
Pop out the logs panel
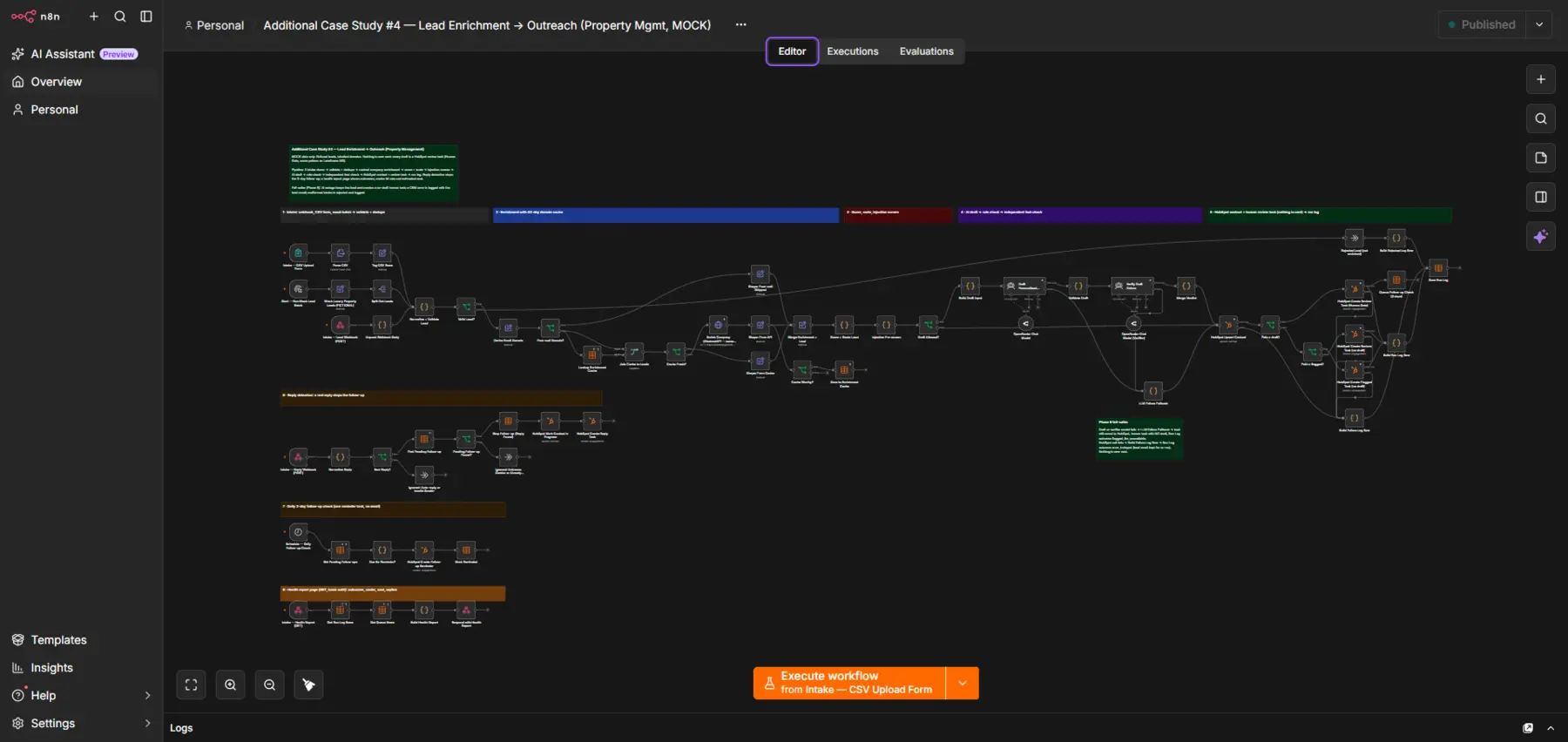tap(1528, 728)
